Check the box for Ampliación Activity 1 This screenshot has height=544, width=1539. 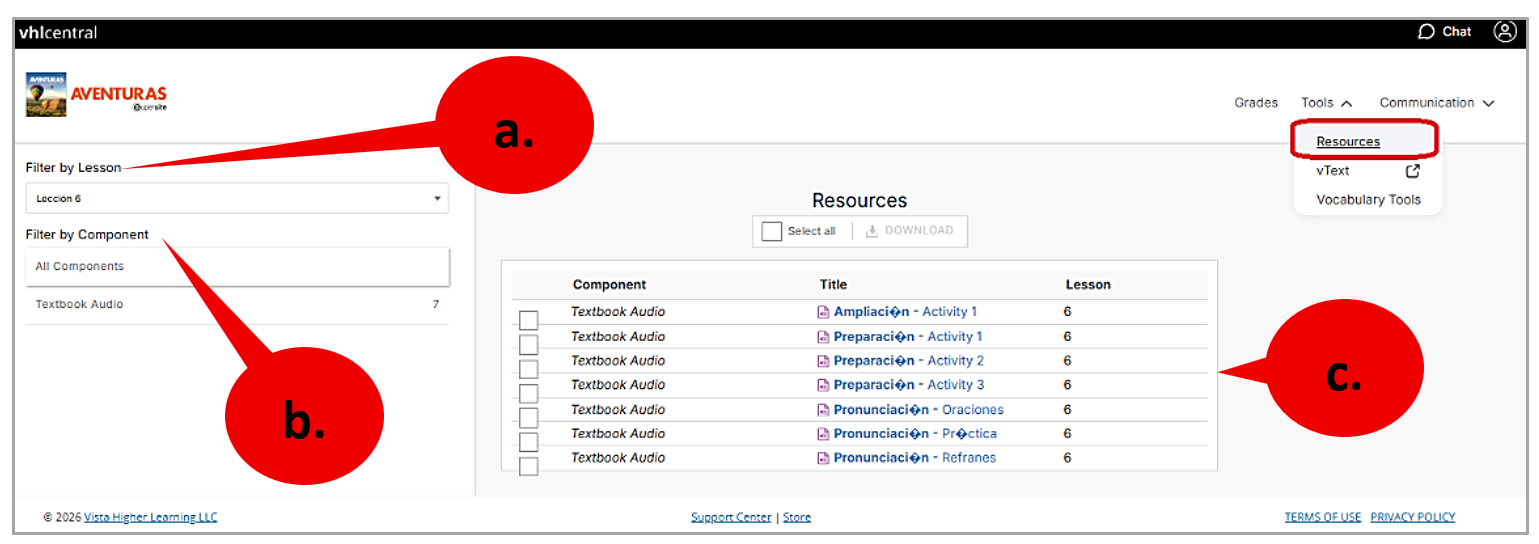(x=529, y=320)
